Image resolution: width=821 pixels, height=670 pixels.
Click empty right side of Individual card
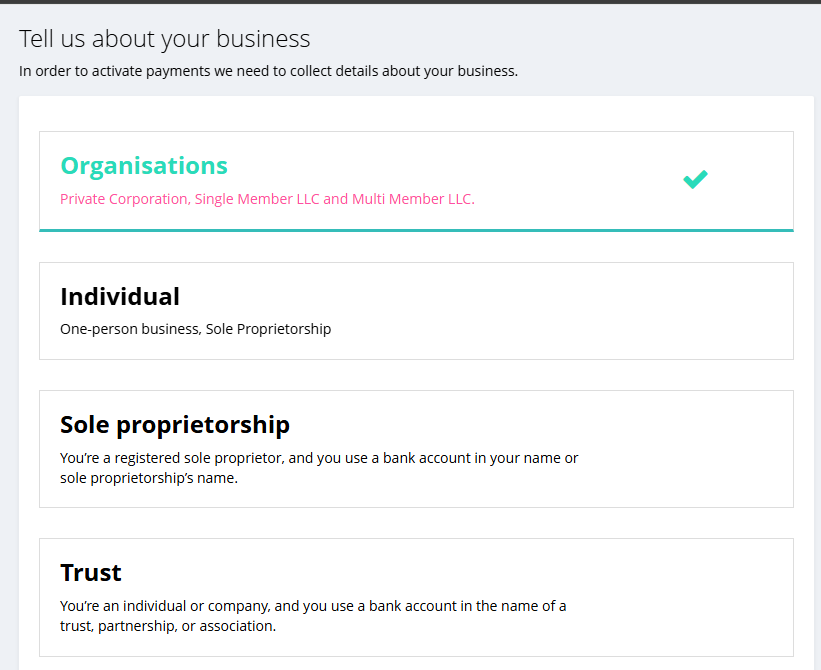click(650, 311)
